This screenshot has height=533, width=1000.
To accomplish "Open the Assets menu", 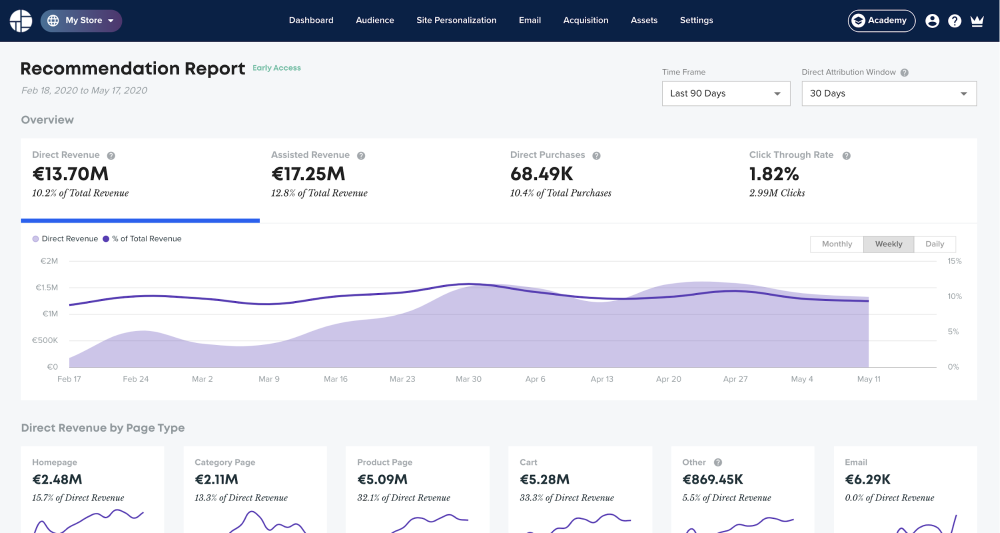I will pos(644,20).
